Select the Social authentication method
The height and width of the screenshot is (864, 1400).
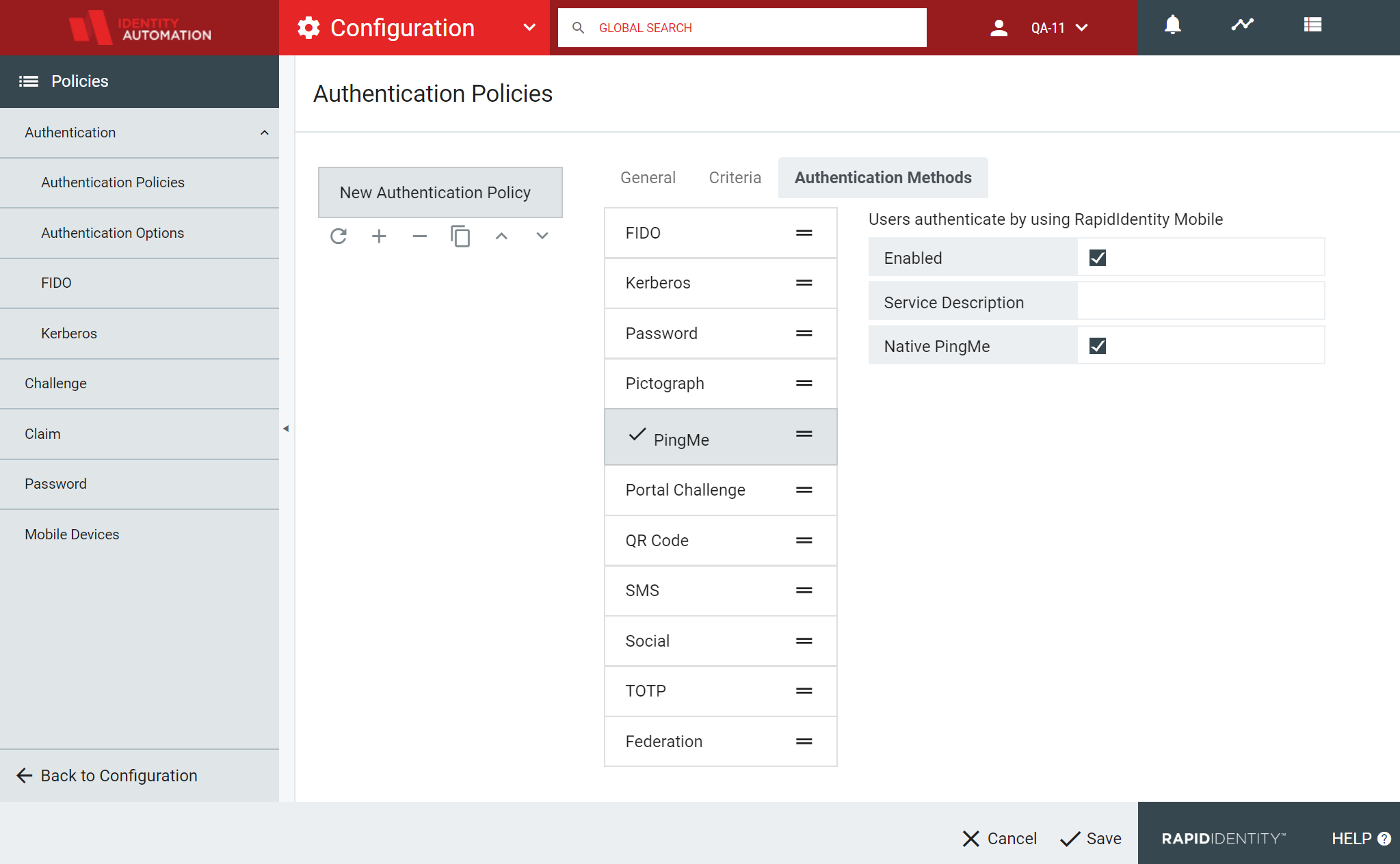coord(721,641)
